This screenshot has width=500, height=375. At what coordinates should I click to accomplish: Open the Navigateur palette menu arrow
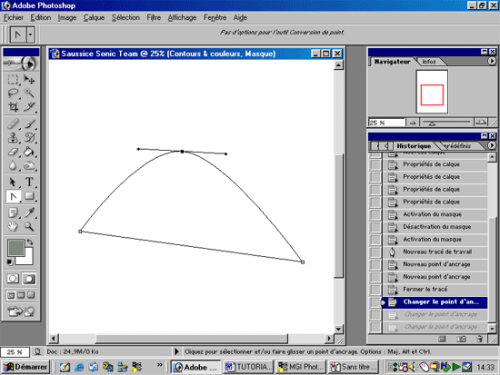point(491,61)
